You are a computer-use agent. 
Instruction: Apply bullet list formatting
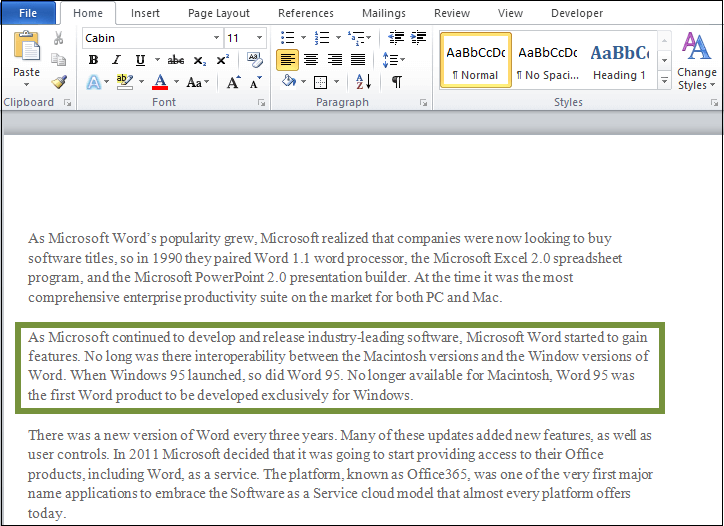tap(288, 37)
